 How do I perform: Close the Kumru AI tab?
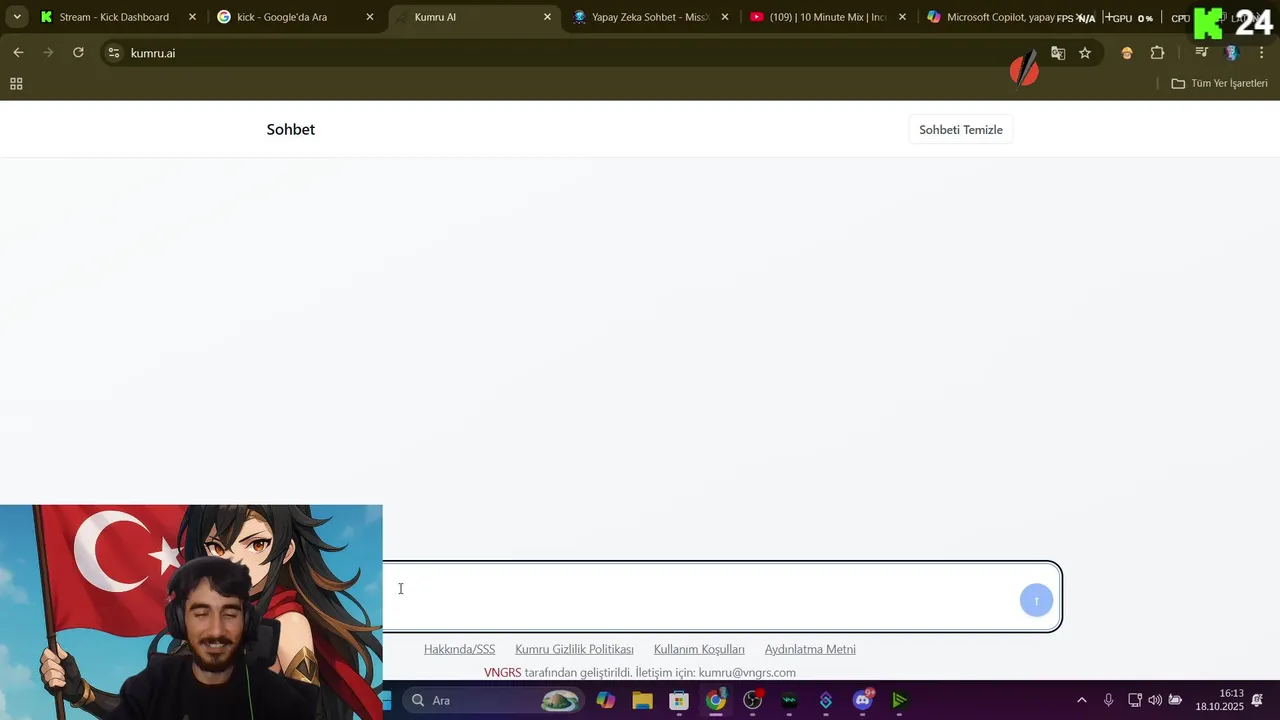pyautogui.click(x=547, y=17)
